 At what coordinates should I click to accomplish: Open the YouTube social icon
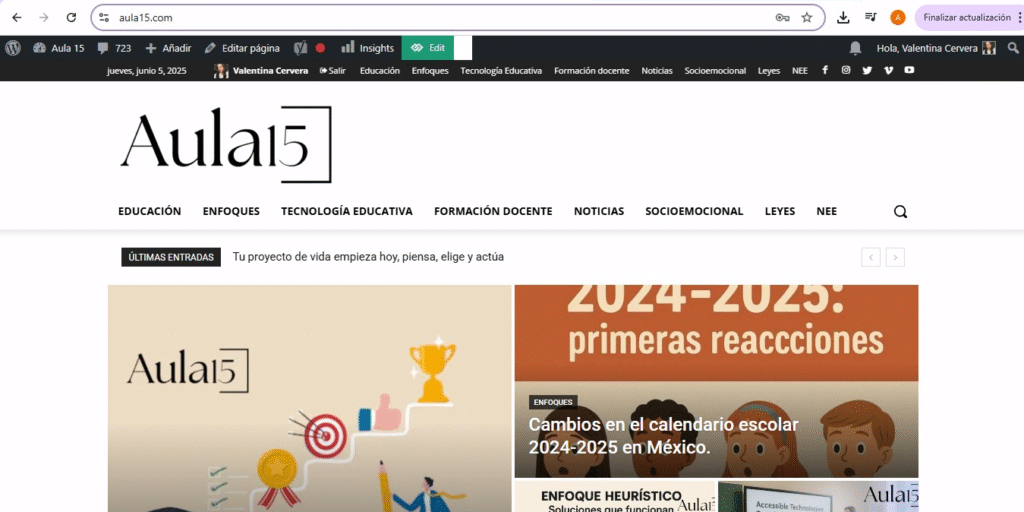(x=909, y=71)
